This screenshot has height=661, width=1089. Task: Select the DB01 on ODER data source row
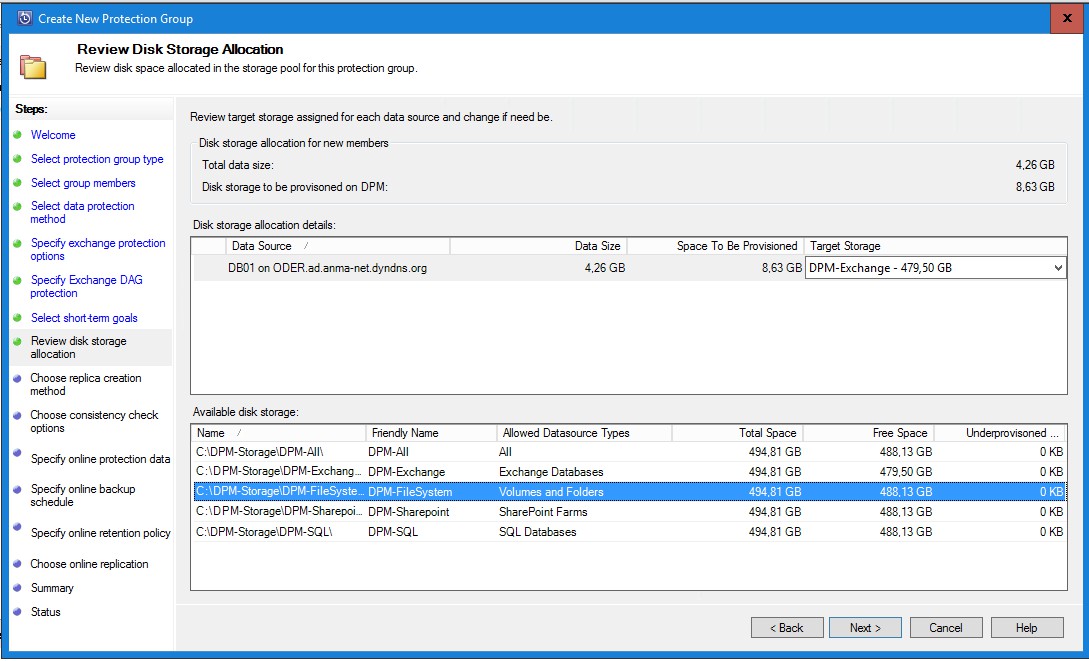[327, 268]
